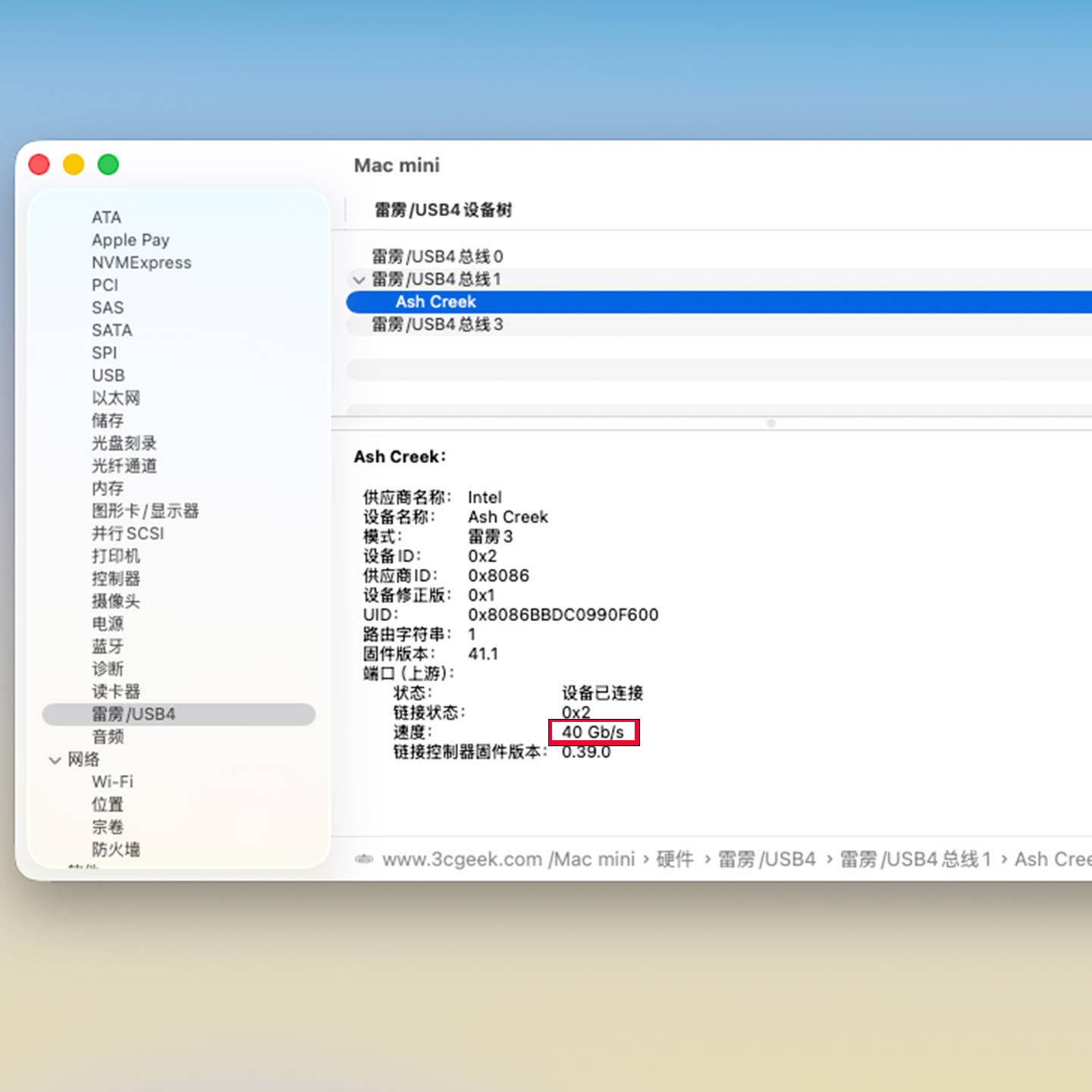Click the link controller firmware value 0.39.0
This screenshot has height=1092, width=1092.
(586, 752)
